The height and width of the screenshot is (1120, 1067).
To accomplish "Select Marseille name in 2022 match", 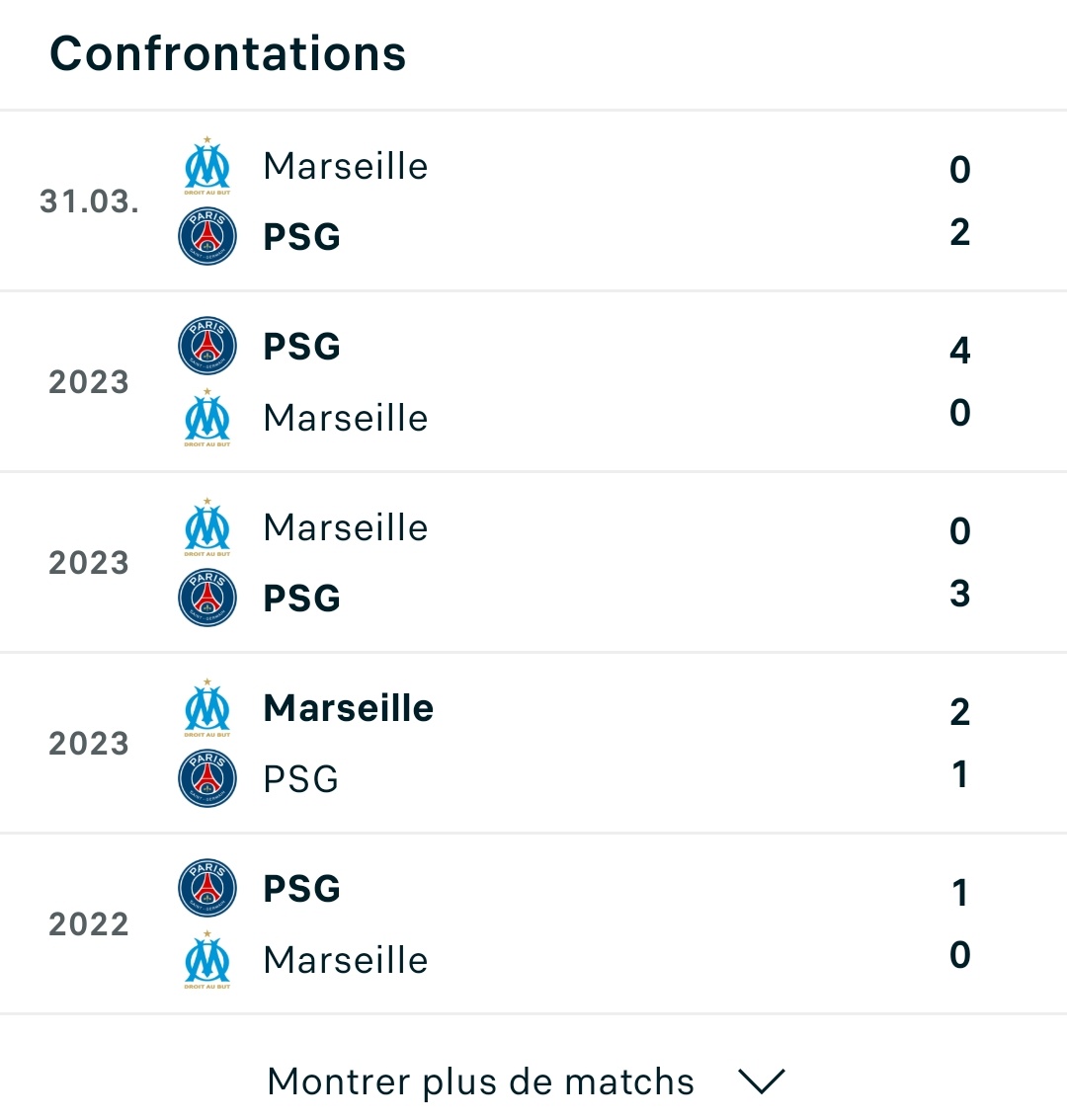I will [345, 960].
